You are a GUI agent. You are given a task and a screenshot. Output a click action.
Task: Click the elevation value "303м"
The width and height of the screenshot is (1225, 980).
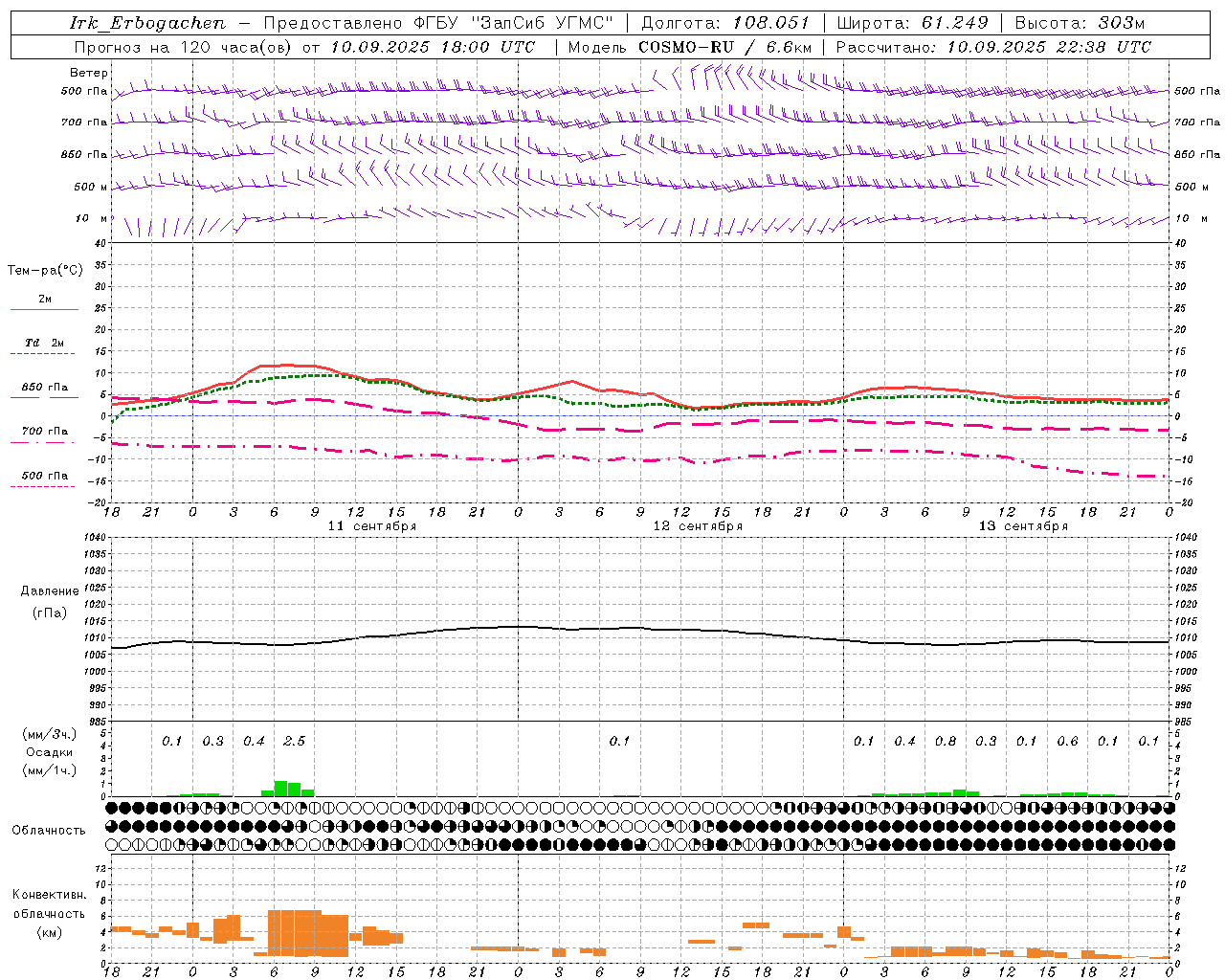pyautogui.click(x=1121, y=23)
